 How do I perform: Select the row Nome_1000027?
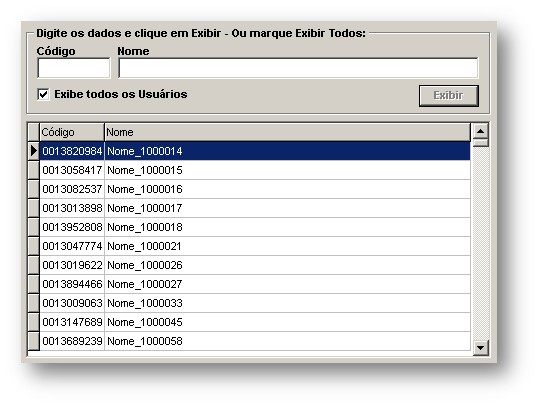click(255, 284)
